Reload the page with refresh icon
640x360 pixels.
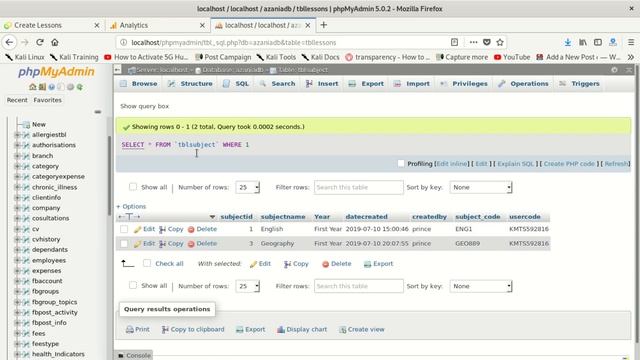point(40,42)
